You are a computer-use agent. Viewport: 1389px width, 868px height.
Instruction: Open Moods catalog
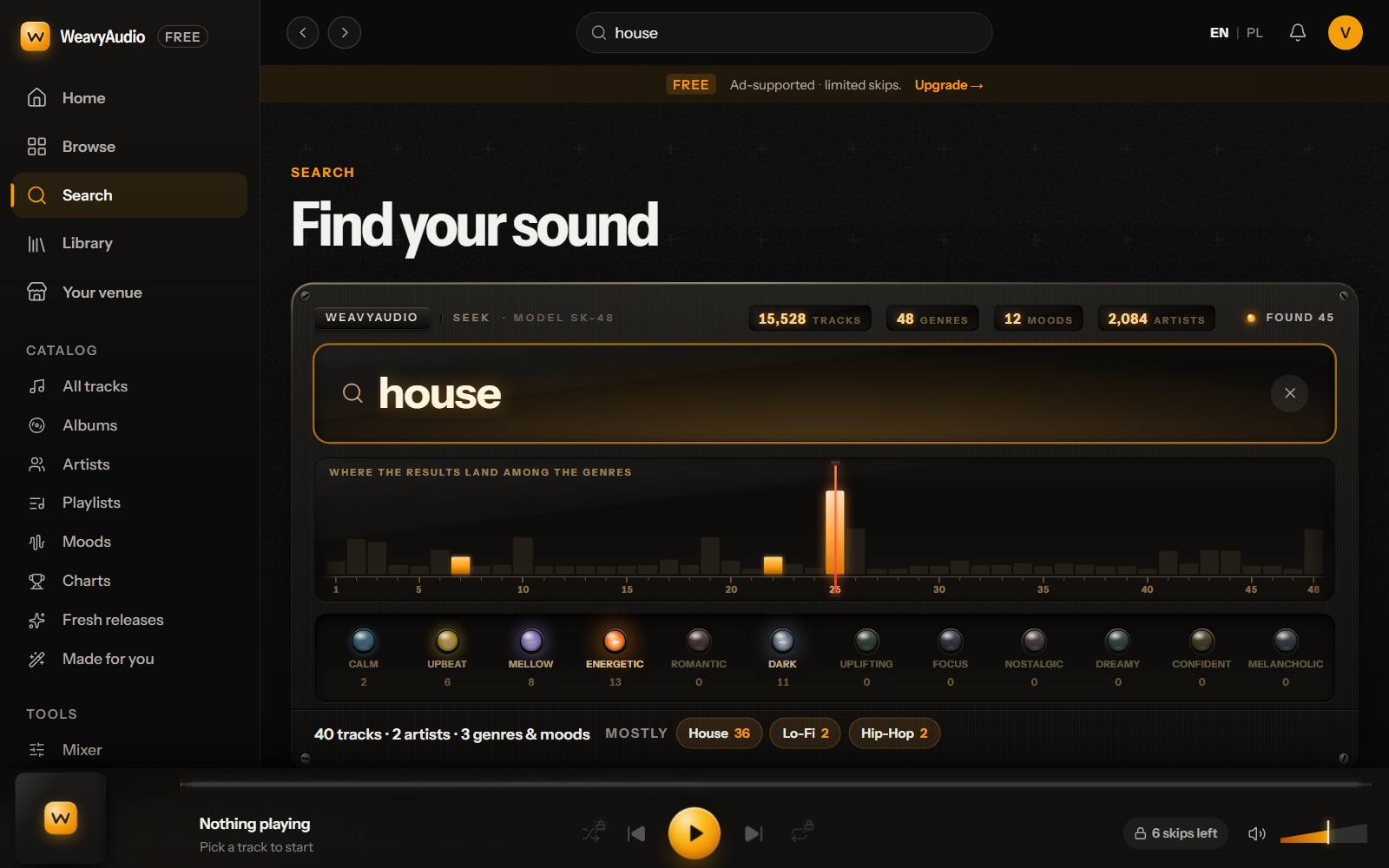[x=129, y=542]
